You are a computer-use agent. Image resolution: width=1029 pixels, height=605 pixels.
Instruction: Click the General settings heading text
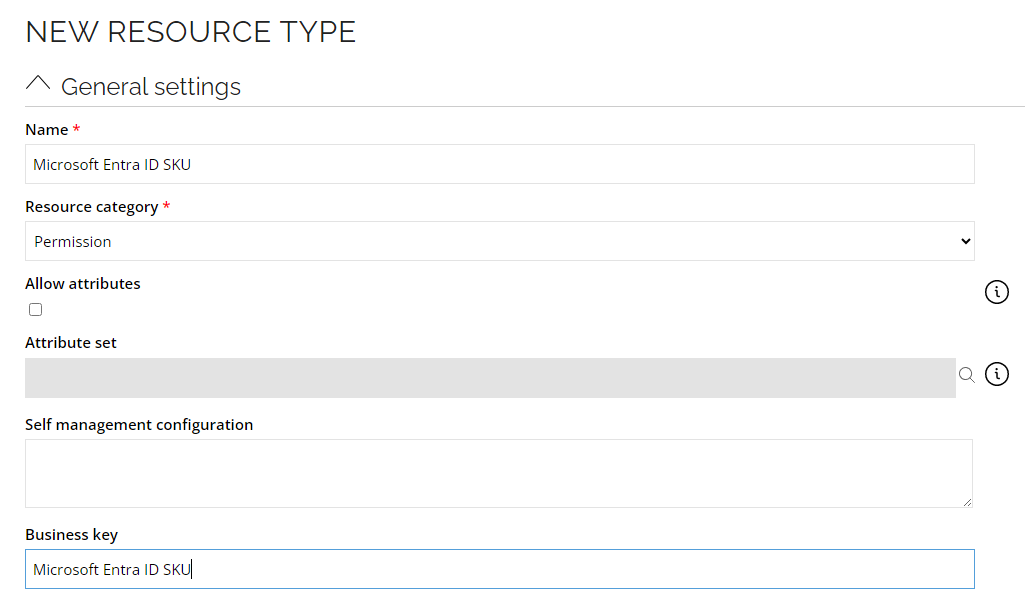point(151,87)
